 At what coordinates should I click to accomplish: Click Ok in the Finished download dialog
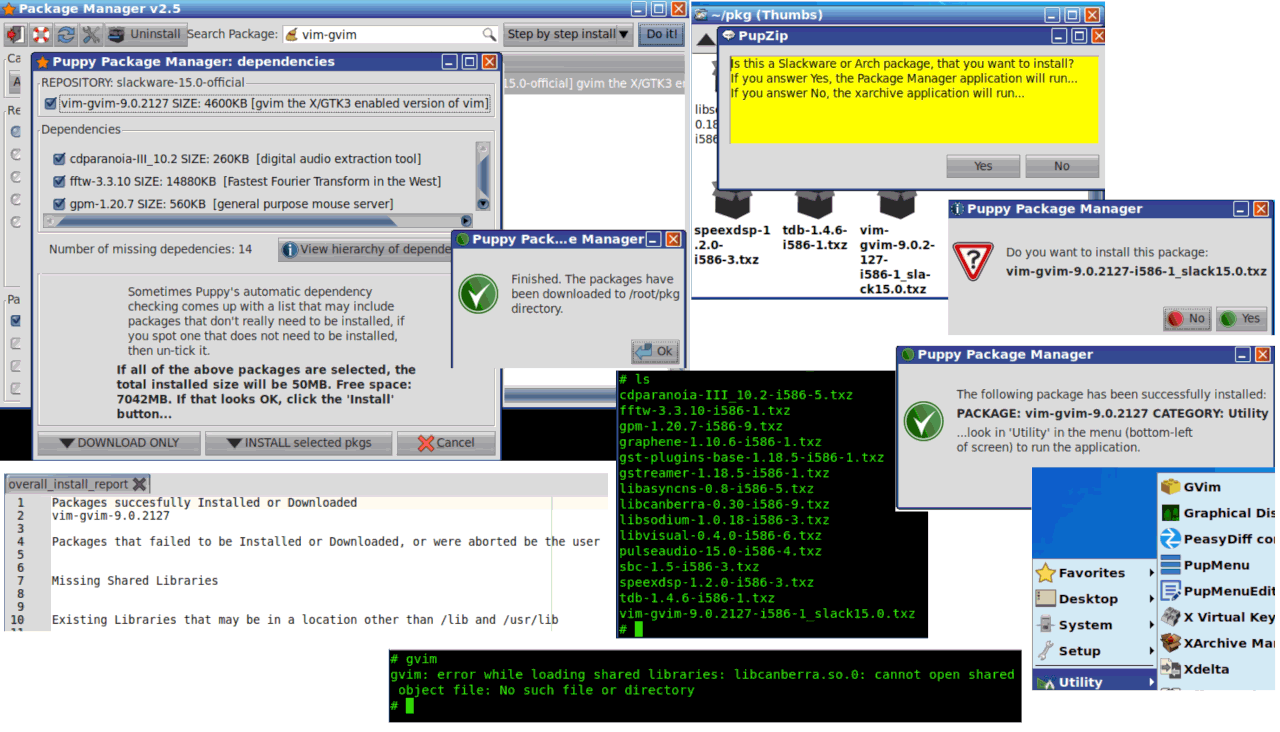coord(655,351)
